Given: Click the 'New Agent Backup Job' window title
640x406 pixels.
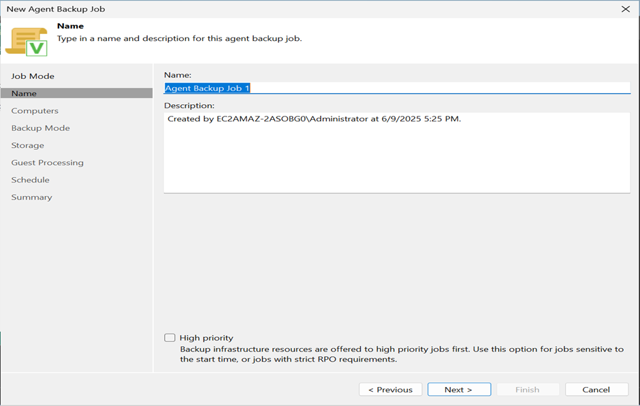Looking at the screenshot, I should point(56,9).
